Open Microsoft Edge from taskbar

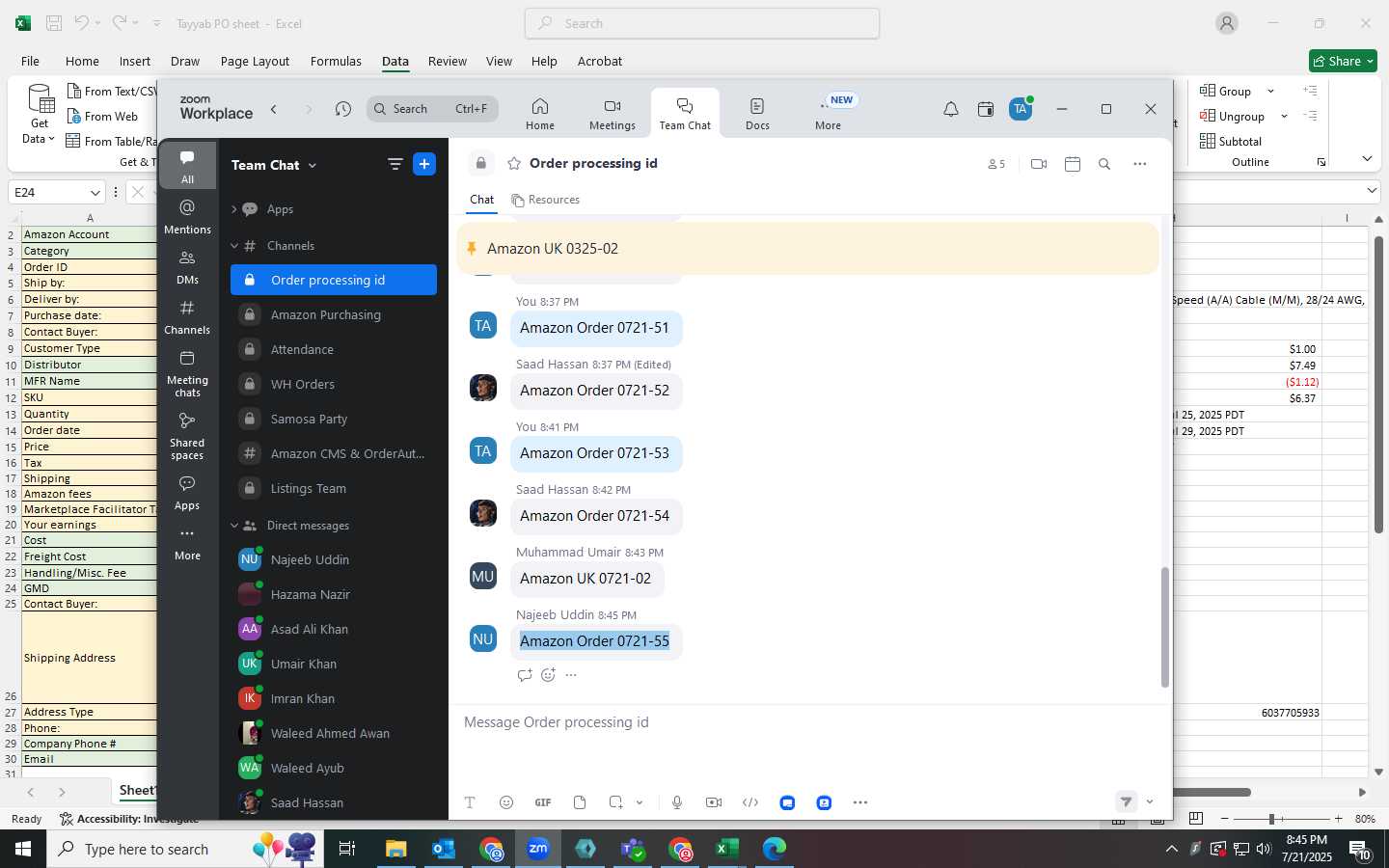coord(775,849)
